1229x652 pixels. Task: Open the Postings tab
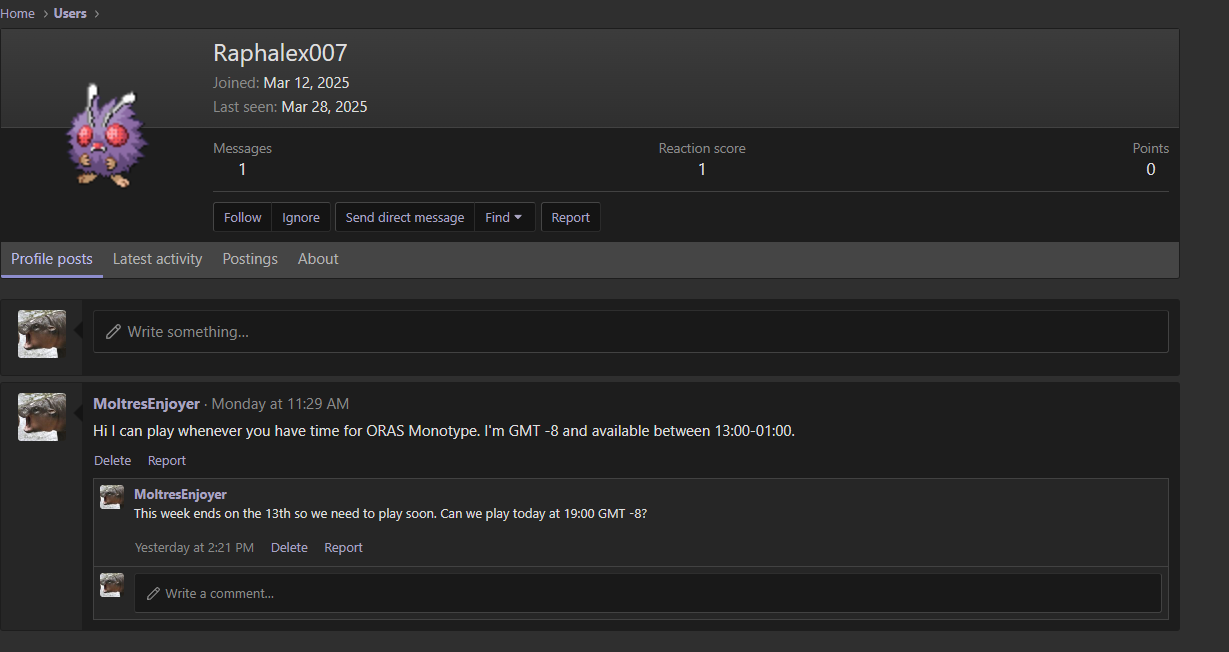tap(250, 259)
